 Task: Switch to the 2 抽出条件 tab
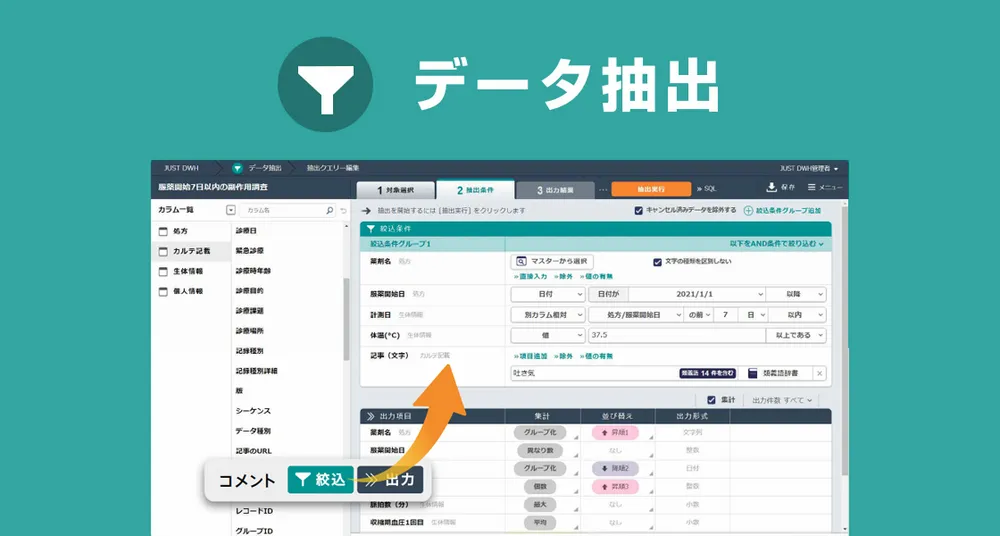(475, 190)
